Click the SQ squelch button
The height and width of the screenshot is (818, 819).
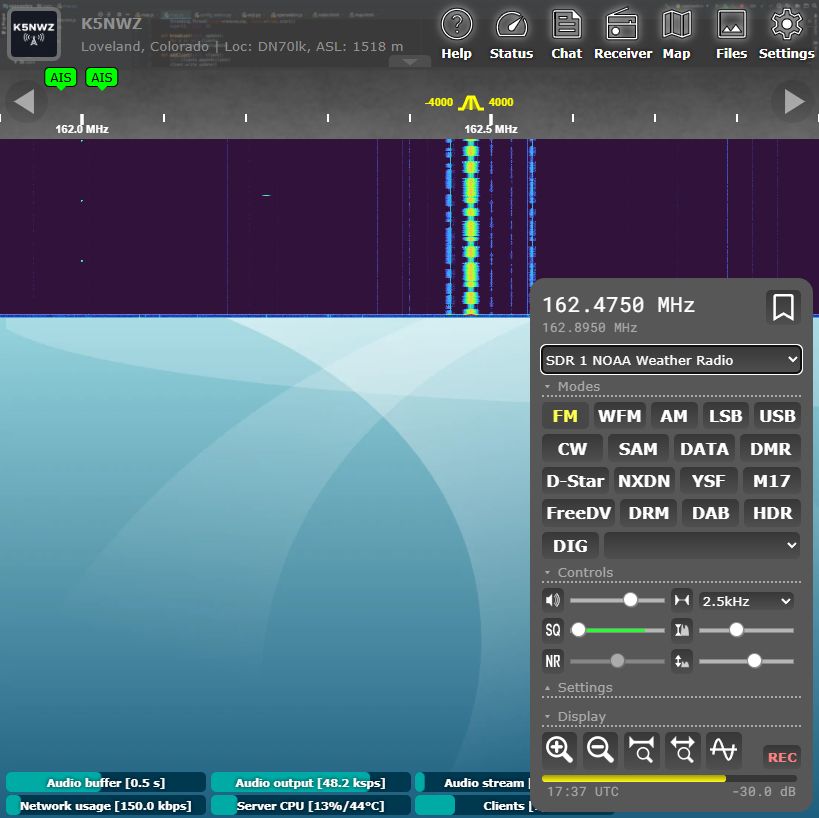[x=553, y=630]
